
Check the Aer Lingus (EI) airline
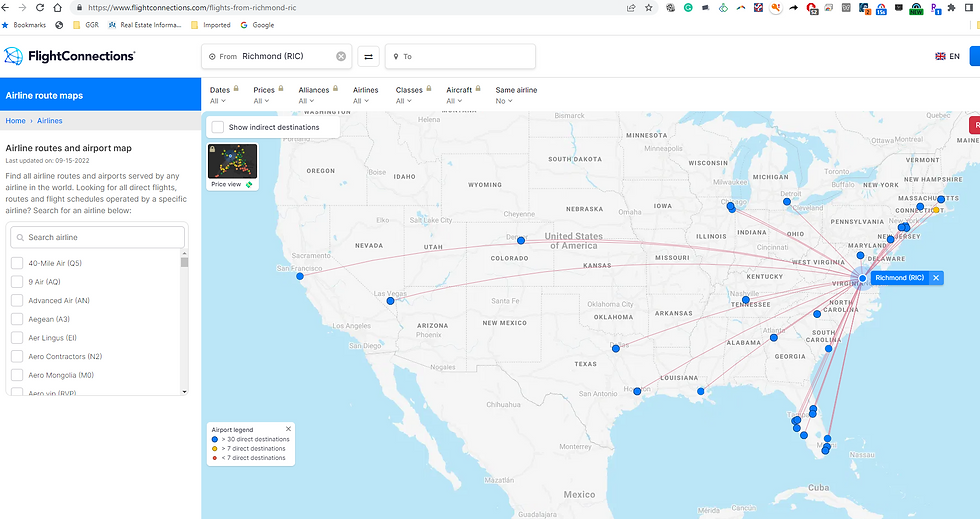pyautogui.click(x=18, y=338)
